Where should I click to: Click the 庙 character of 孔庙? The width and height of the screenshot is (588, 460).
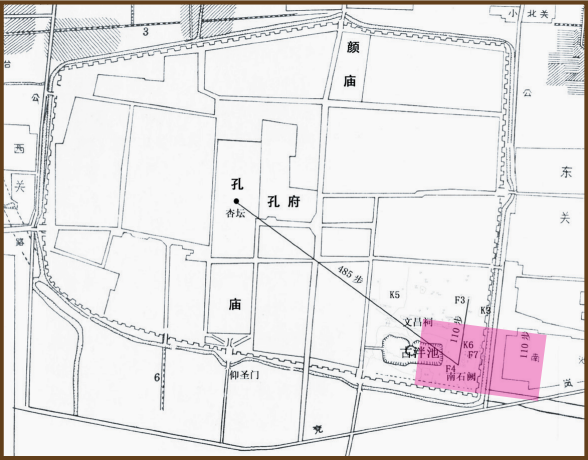(235, 304)
